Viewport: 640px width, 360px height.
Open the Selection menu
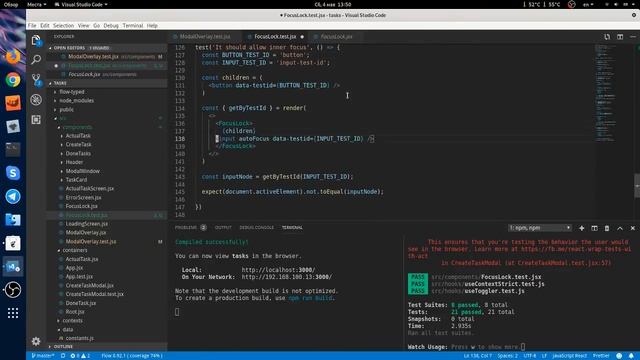(63, 25)
